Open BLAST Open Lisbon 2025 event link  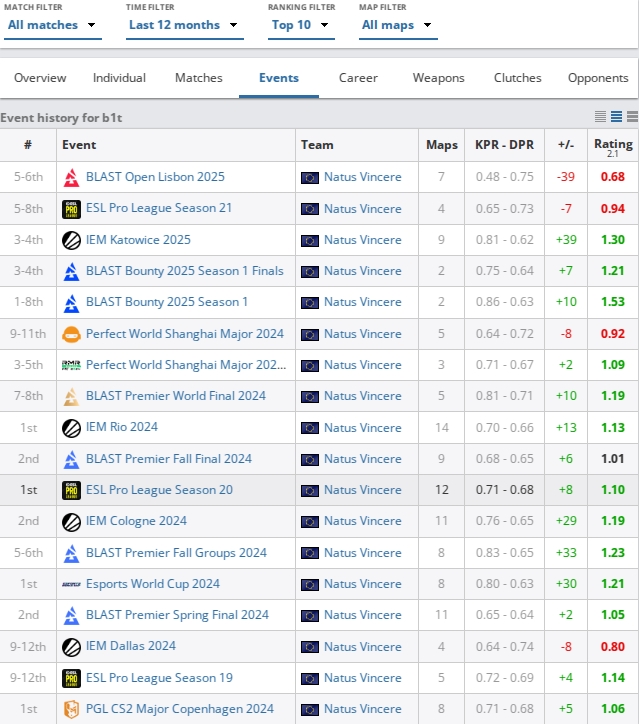coord(155,177)
